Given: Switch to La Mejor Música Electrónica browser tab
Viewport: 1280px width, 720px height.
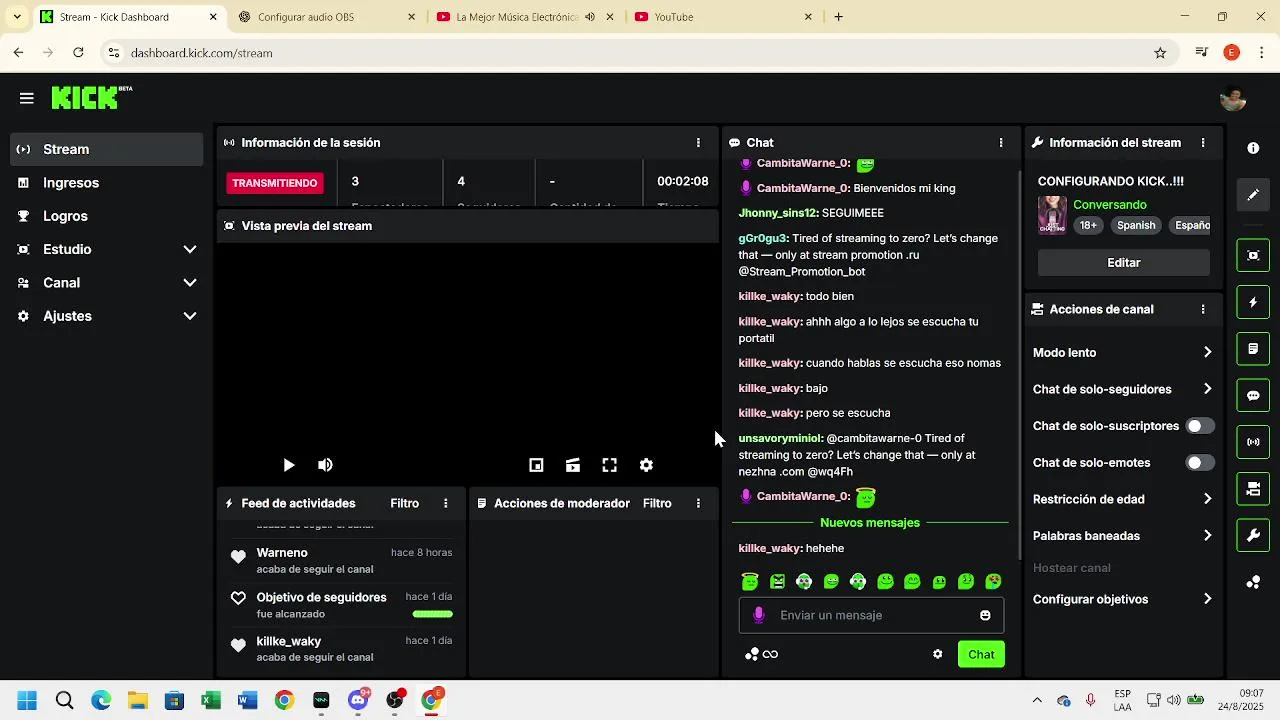Looking at the screenshot, I should click(526, 17).
